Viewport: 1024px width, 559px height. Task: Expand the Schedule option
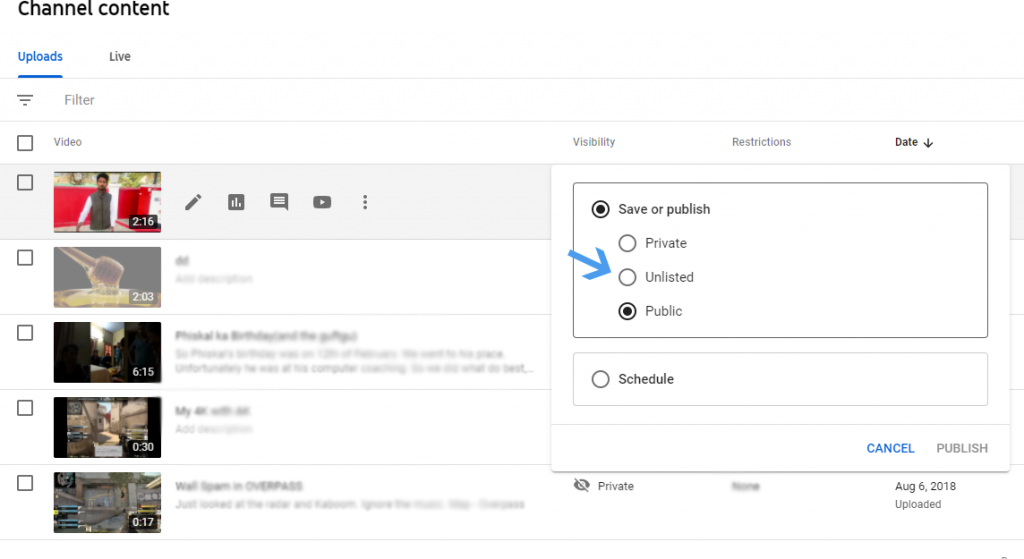[x=600, y=379]
